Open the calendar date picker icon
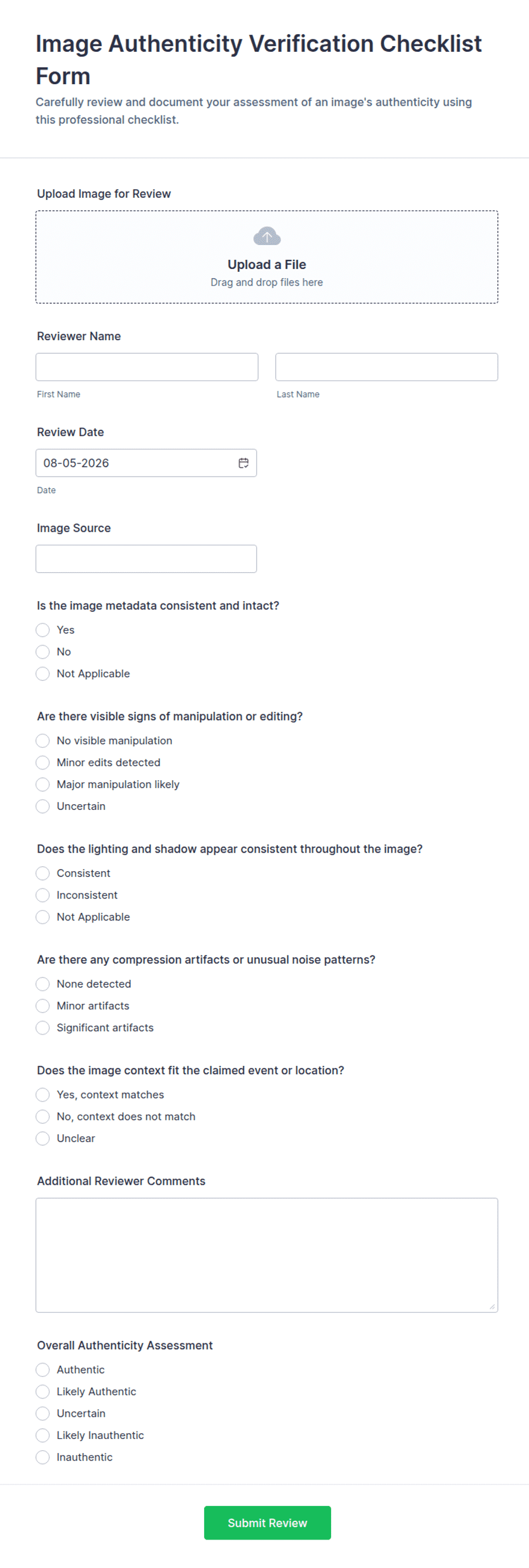 243,463
